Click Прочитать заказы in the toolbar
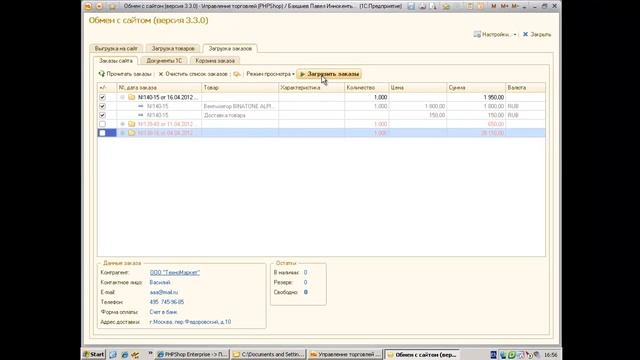This screenshot has height=360, width=640. tap(125, 74)
